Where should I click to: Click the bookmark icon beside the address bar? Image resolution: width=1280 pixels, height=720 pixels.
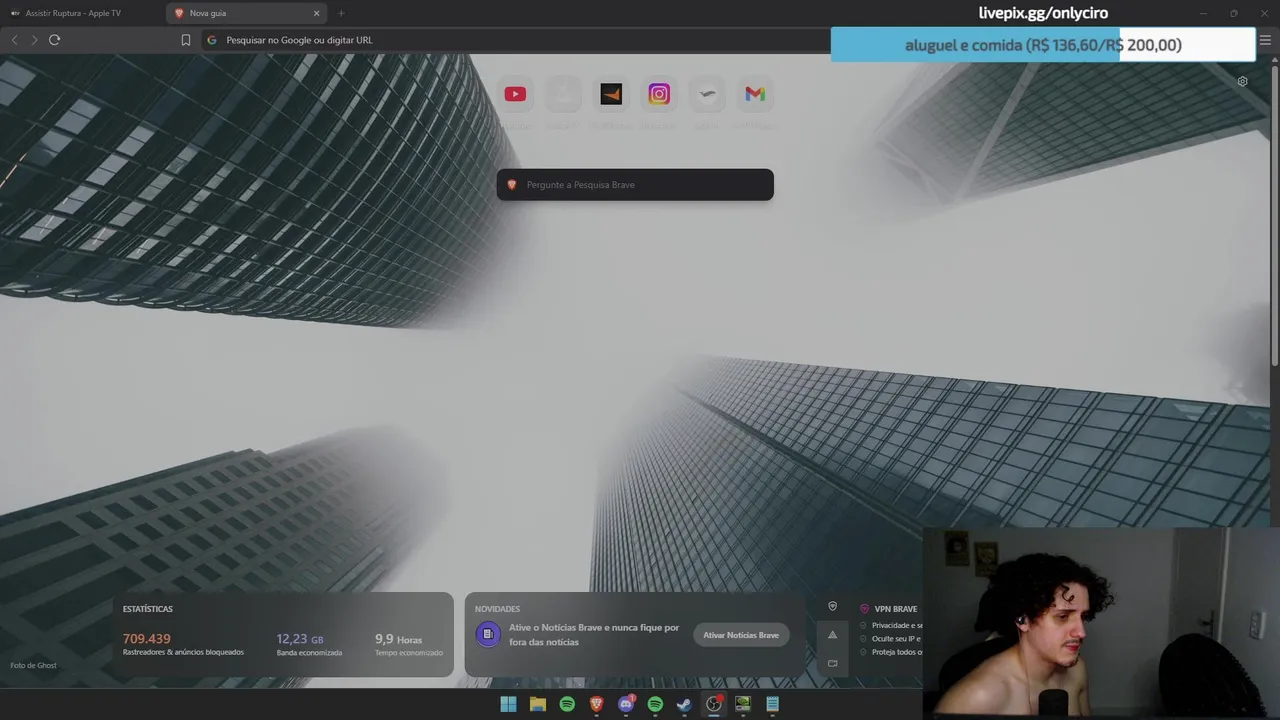(x=185, y=40)
